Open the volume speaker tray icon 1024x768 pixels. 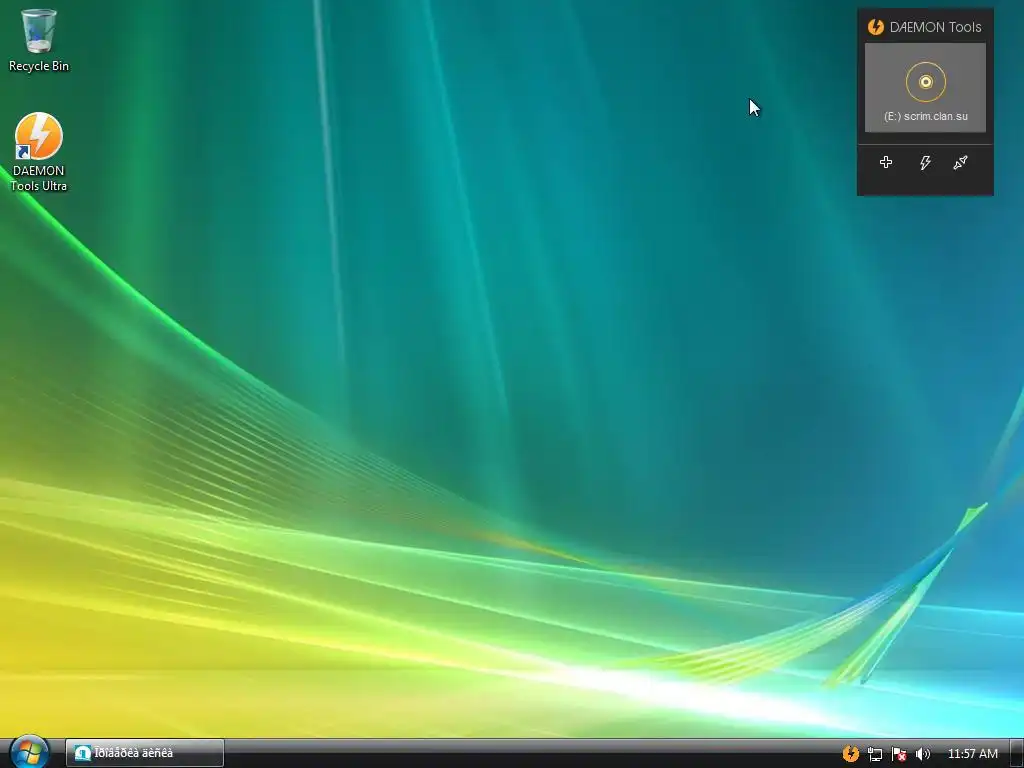tap(922, 754)
